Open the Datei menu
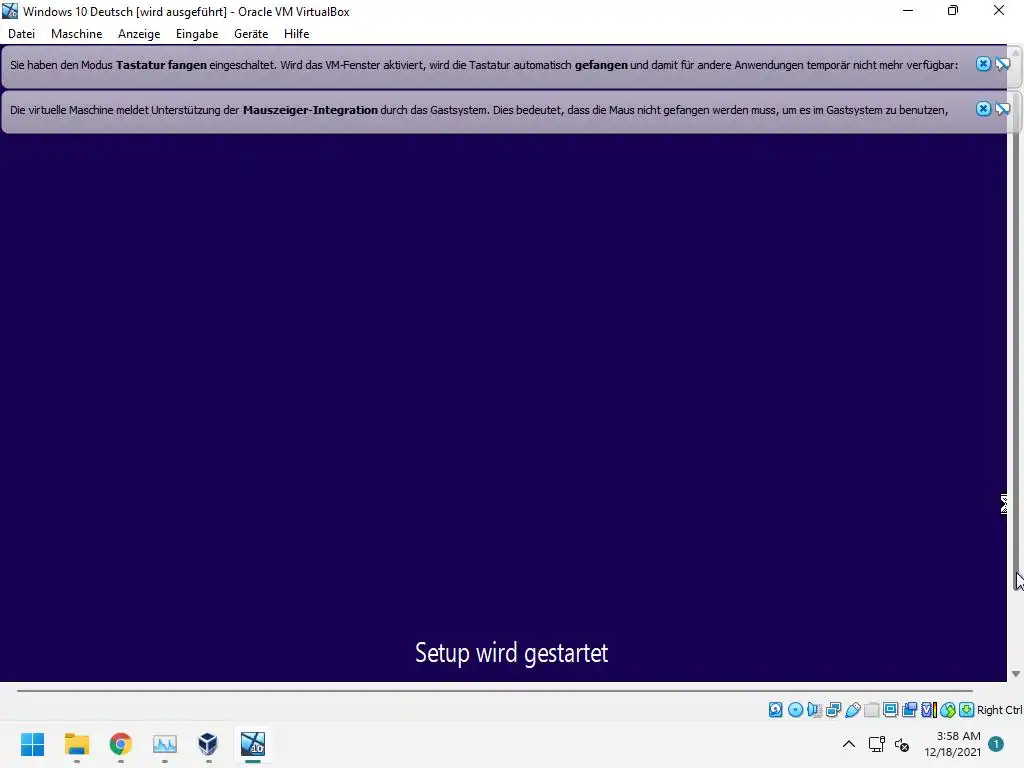 pyautogui.click(x=22, y=34)
